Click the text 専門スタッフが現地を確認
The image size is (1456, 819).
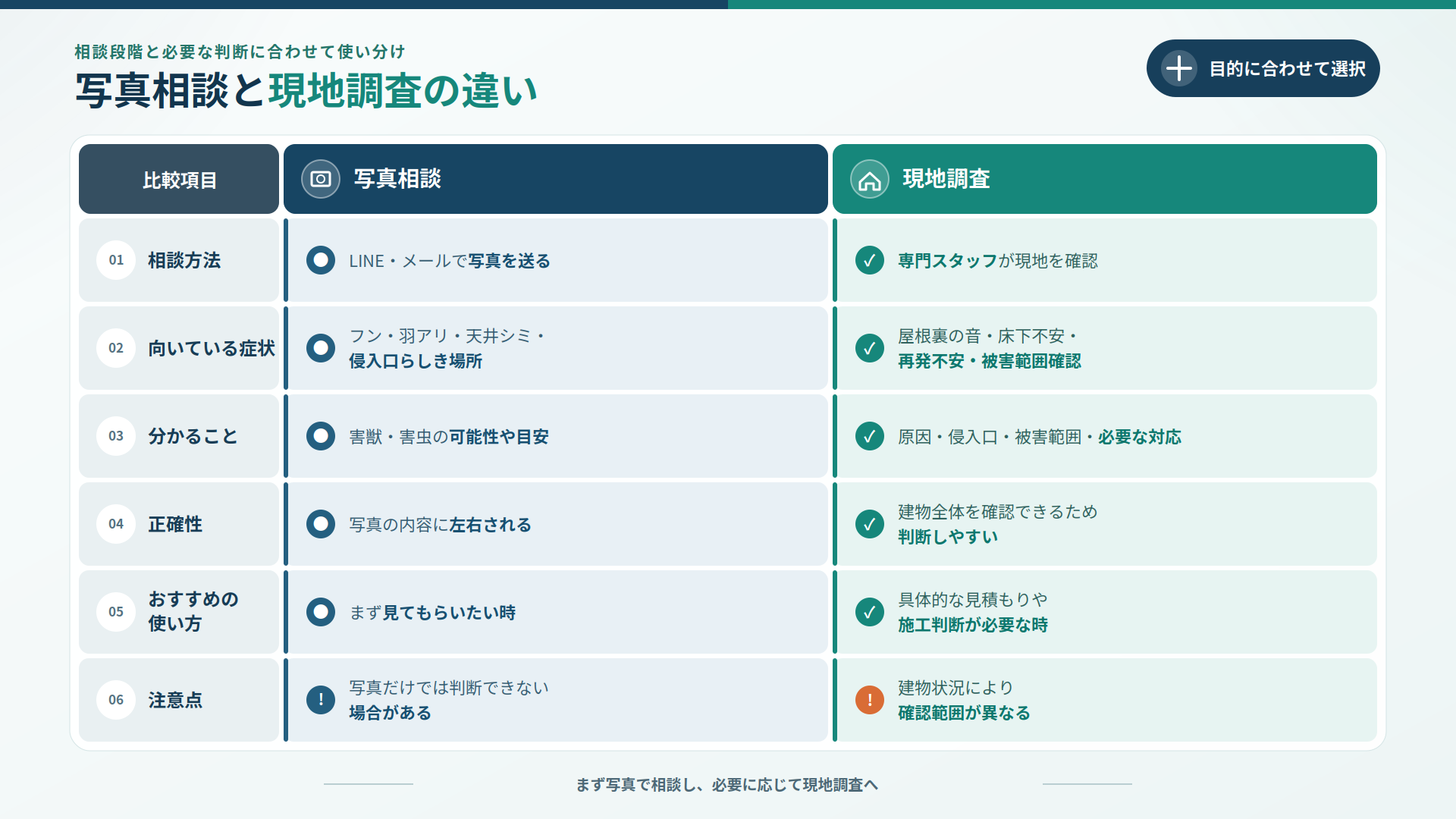coord(998,261)
